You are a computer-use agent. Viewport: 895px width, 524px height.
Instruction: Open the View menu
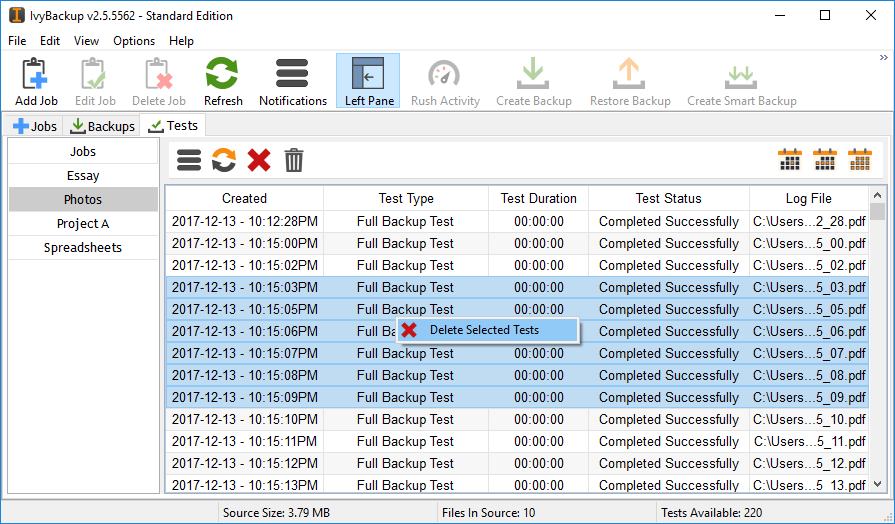tap(86, 41)
